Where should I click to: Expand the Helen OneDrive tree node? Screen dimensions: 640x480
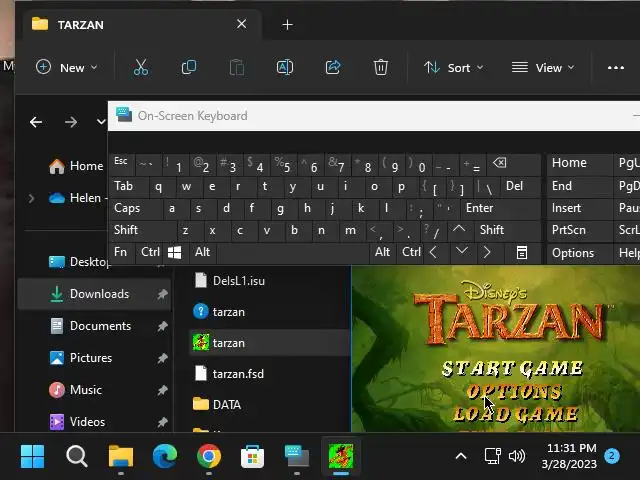point(31,198)
